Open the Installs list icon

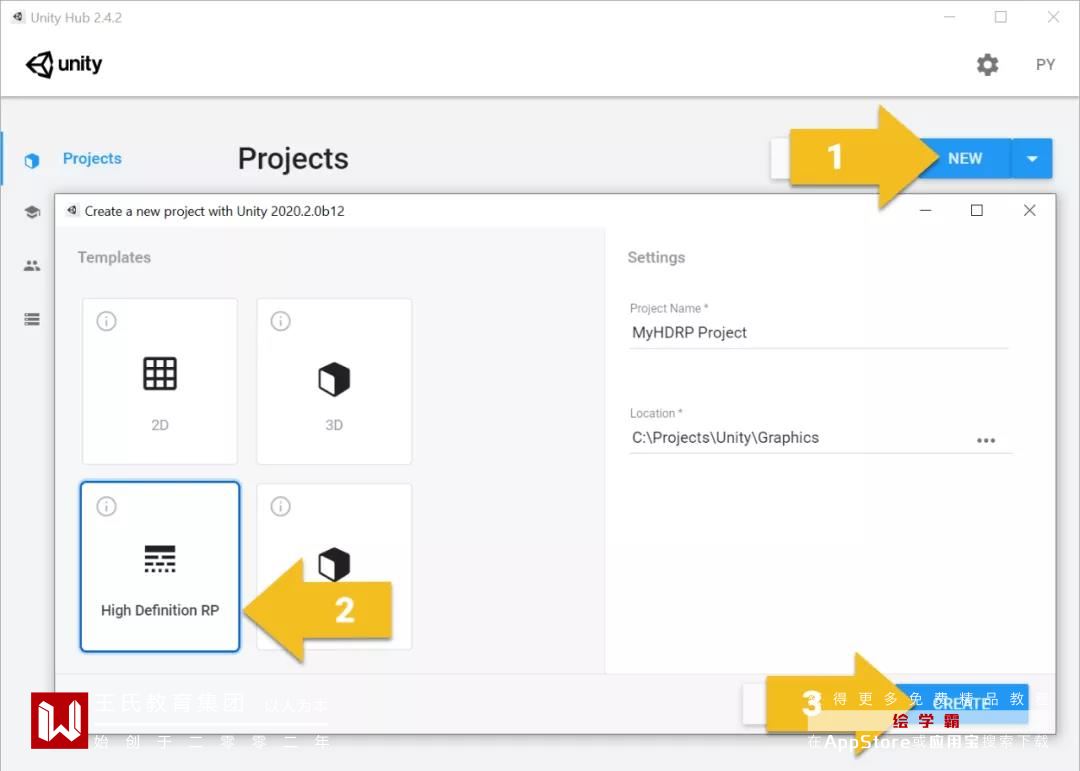[x=32, y=319]
